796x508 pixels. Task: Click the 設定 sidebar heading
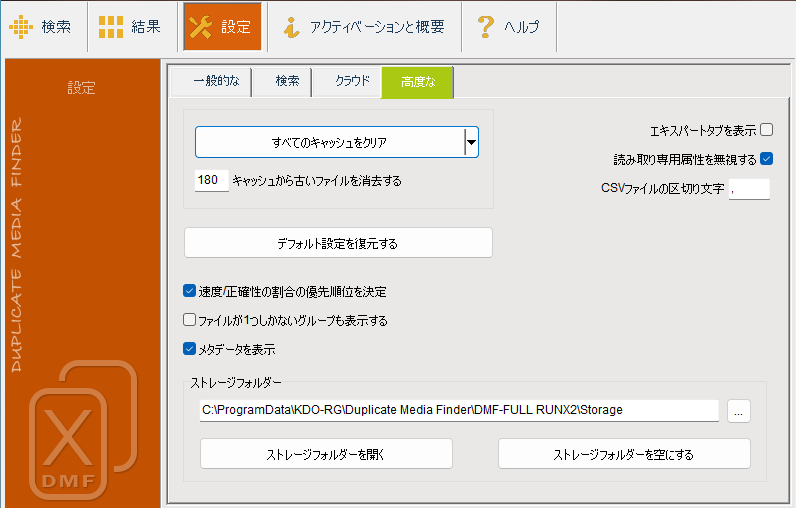pyautogui.click(x=81, y=88)
